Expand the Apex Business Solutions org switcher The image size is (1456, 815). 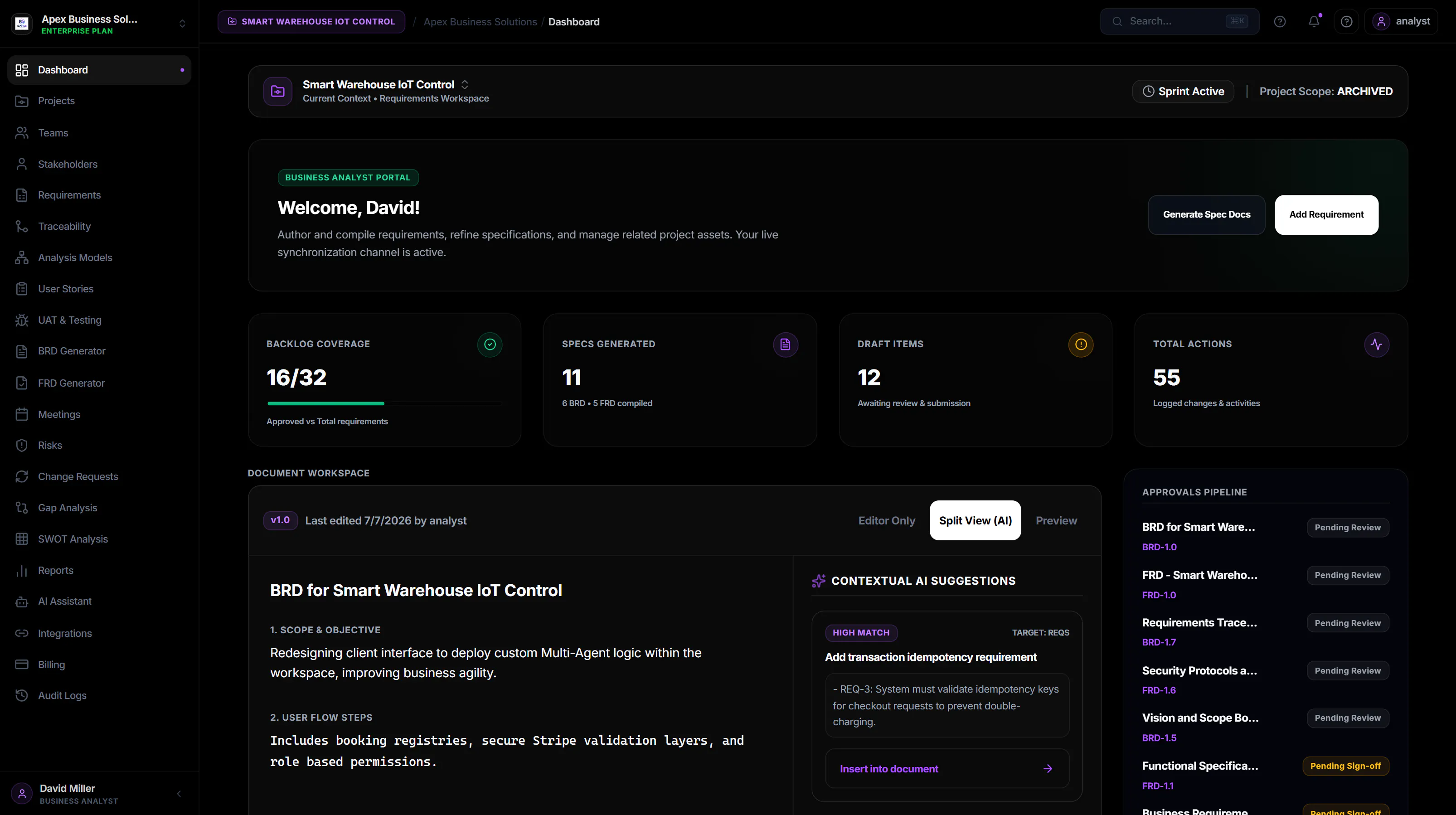(x=182, y=23)
